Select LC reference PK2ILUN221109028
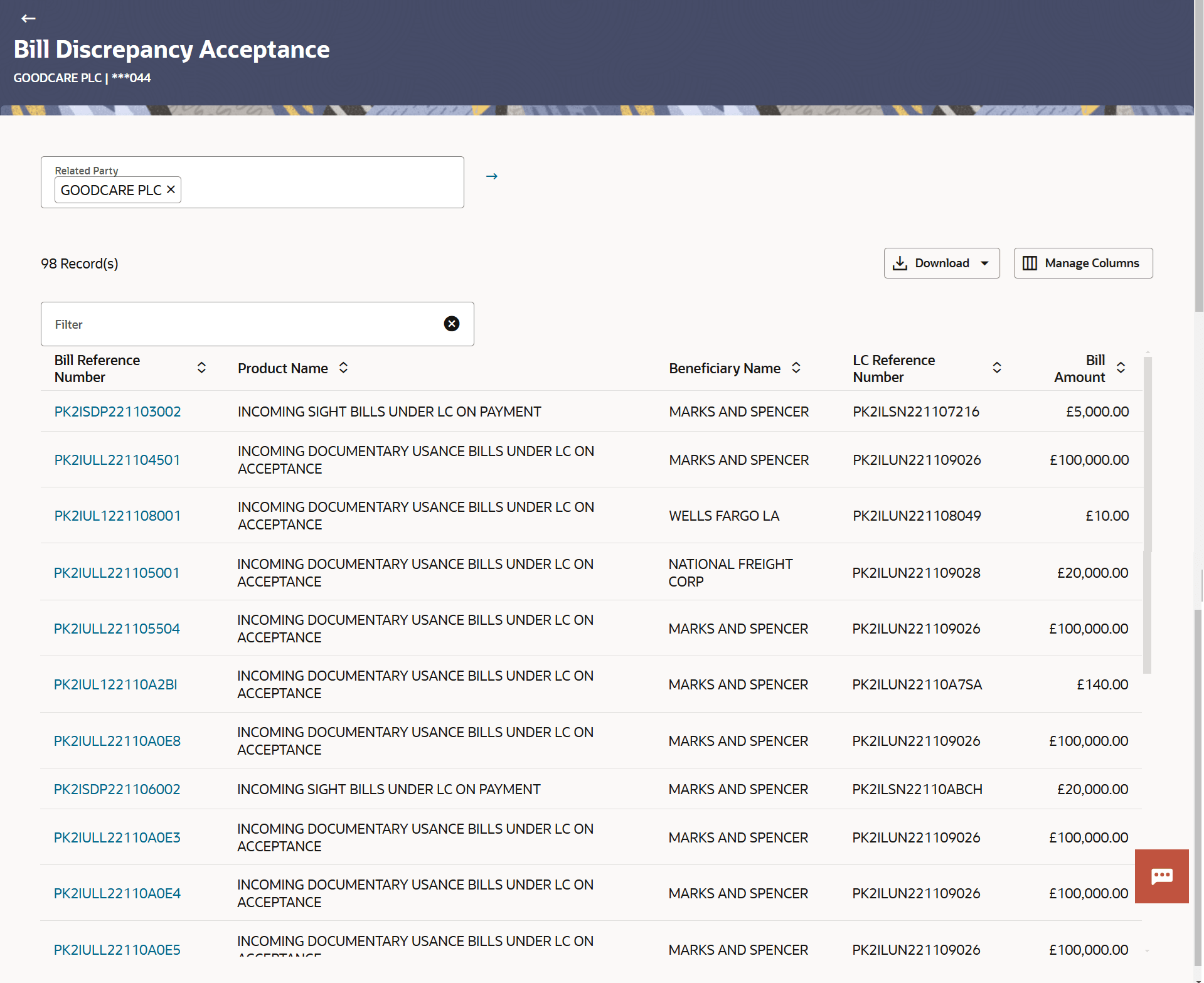The image size is (1204, 983). [916, 573]
